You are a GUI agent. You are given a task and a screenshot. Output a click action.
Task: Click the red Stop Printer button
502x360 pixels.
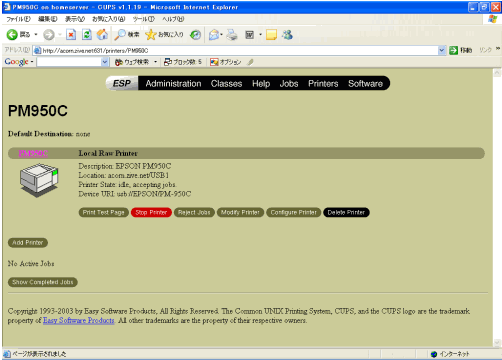(x=151, y=212)
